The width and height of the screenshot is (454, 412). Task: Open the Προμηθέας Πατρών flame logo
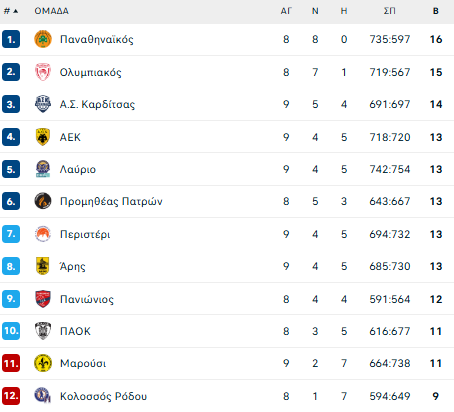pyautogui.click(x=43, y=201)
